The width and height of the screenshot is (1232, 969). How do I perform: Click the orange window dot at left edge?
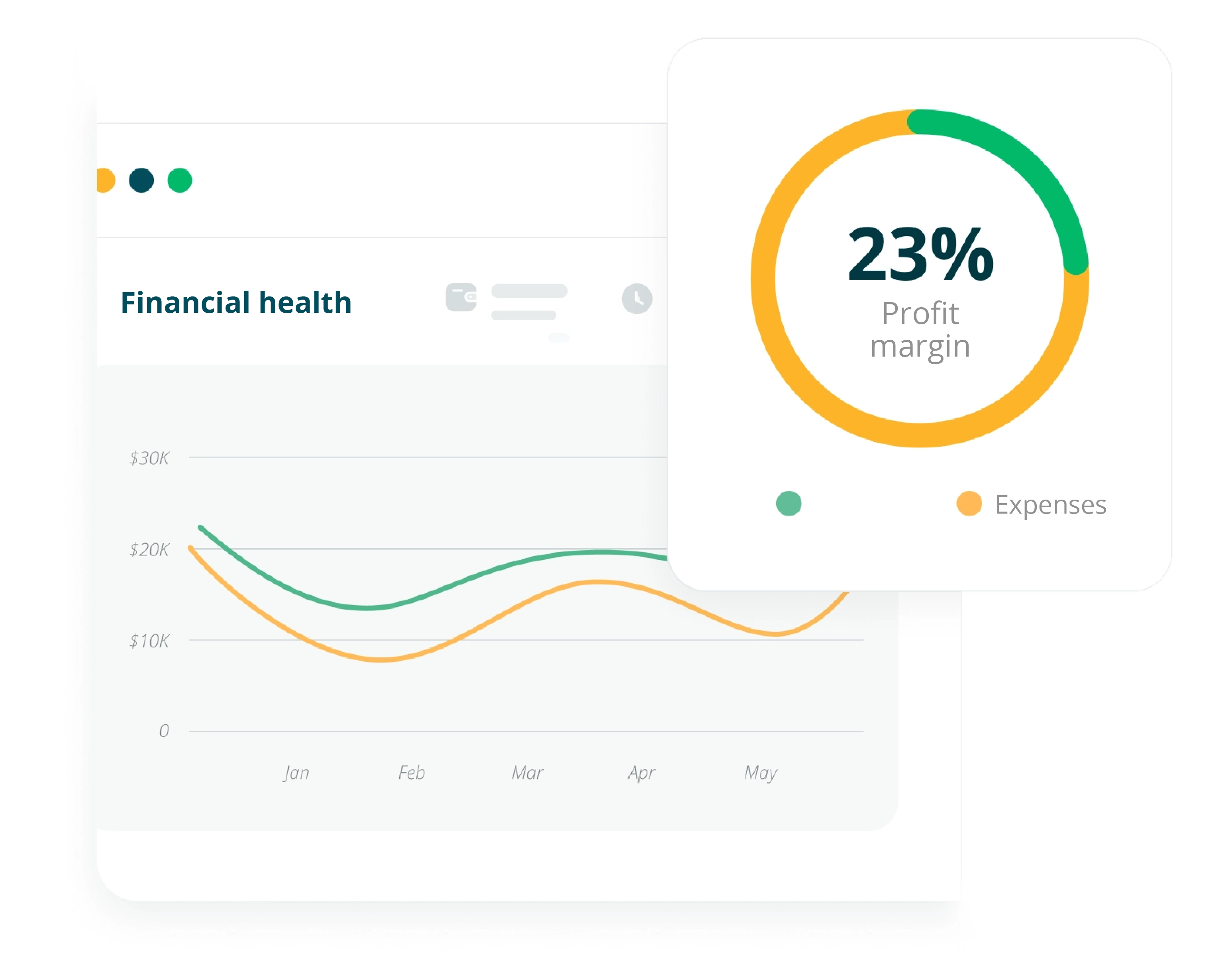click(106, 180)
